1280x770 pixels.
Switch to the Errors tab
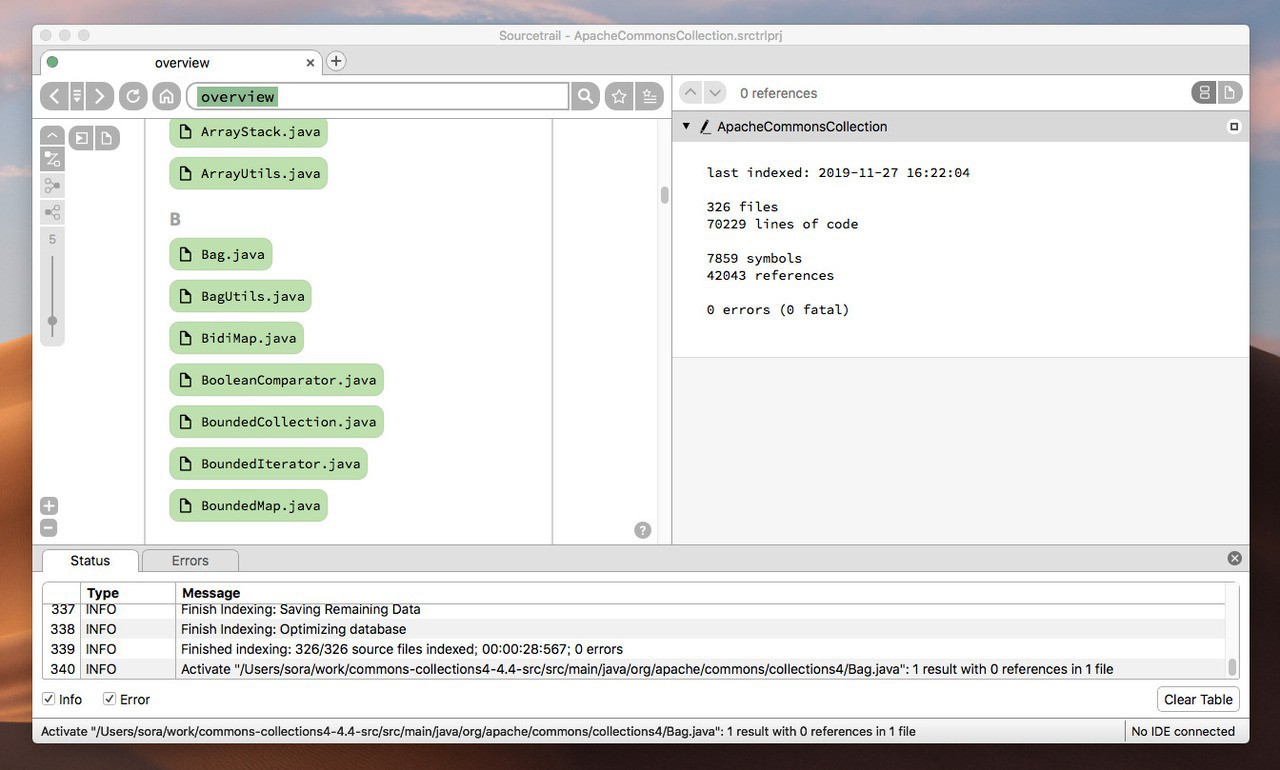tap(190, 560)
